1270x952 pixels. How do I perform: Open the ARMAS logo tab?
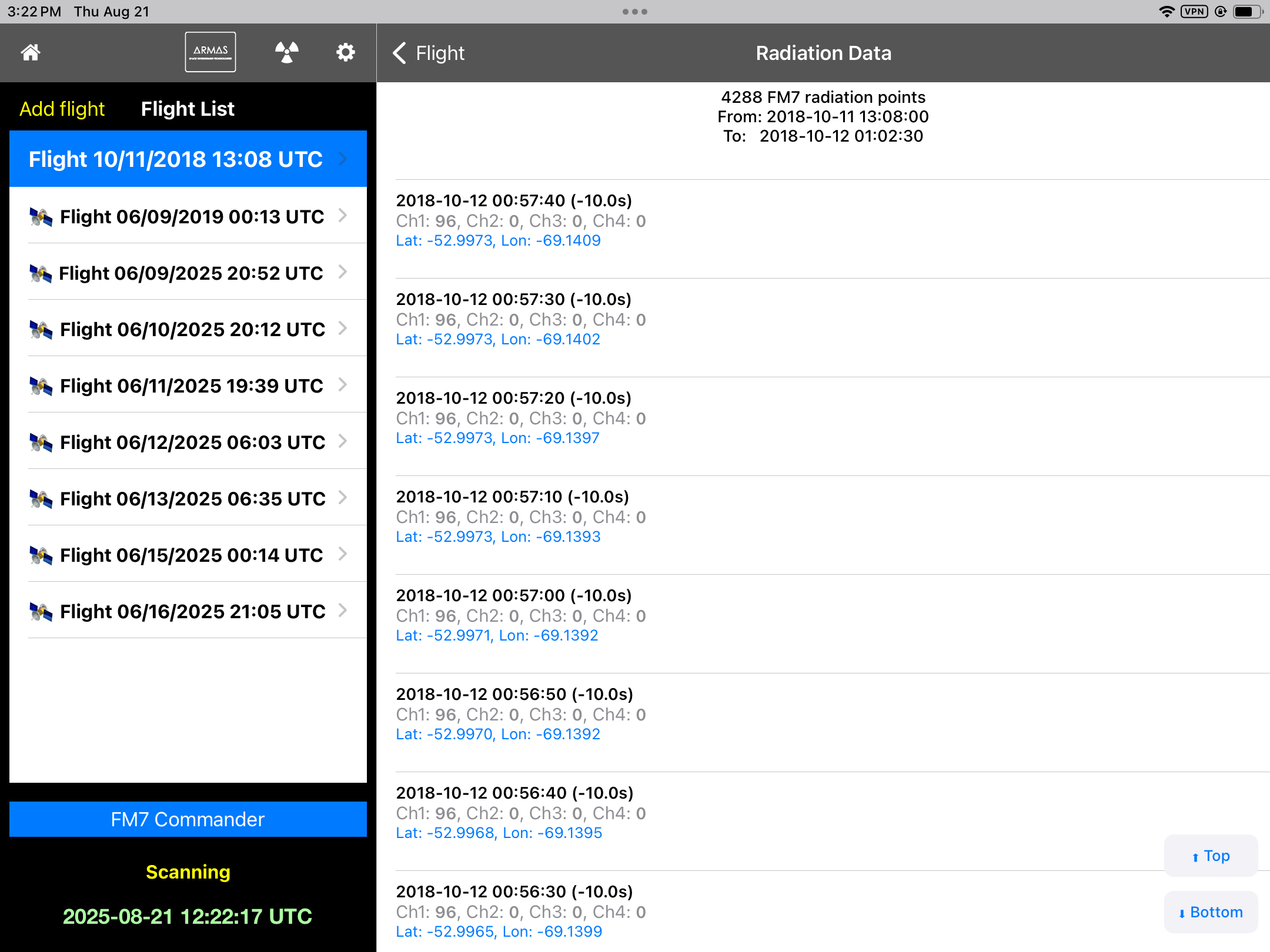(210, 52)
